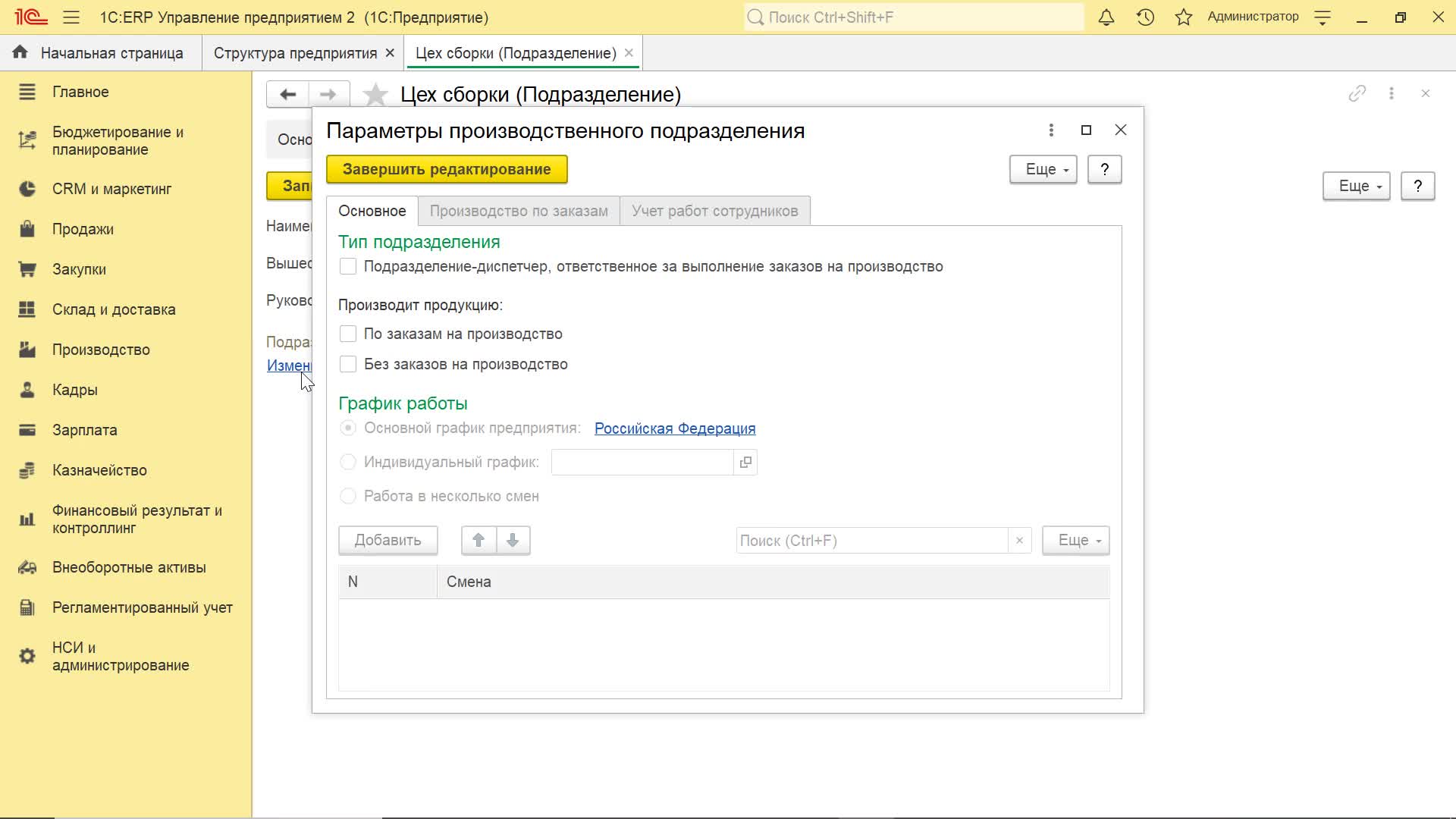Click the Изменить link behind dialog
Screen dimensions: 1456x819
pos(289,366)
